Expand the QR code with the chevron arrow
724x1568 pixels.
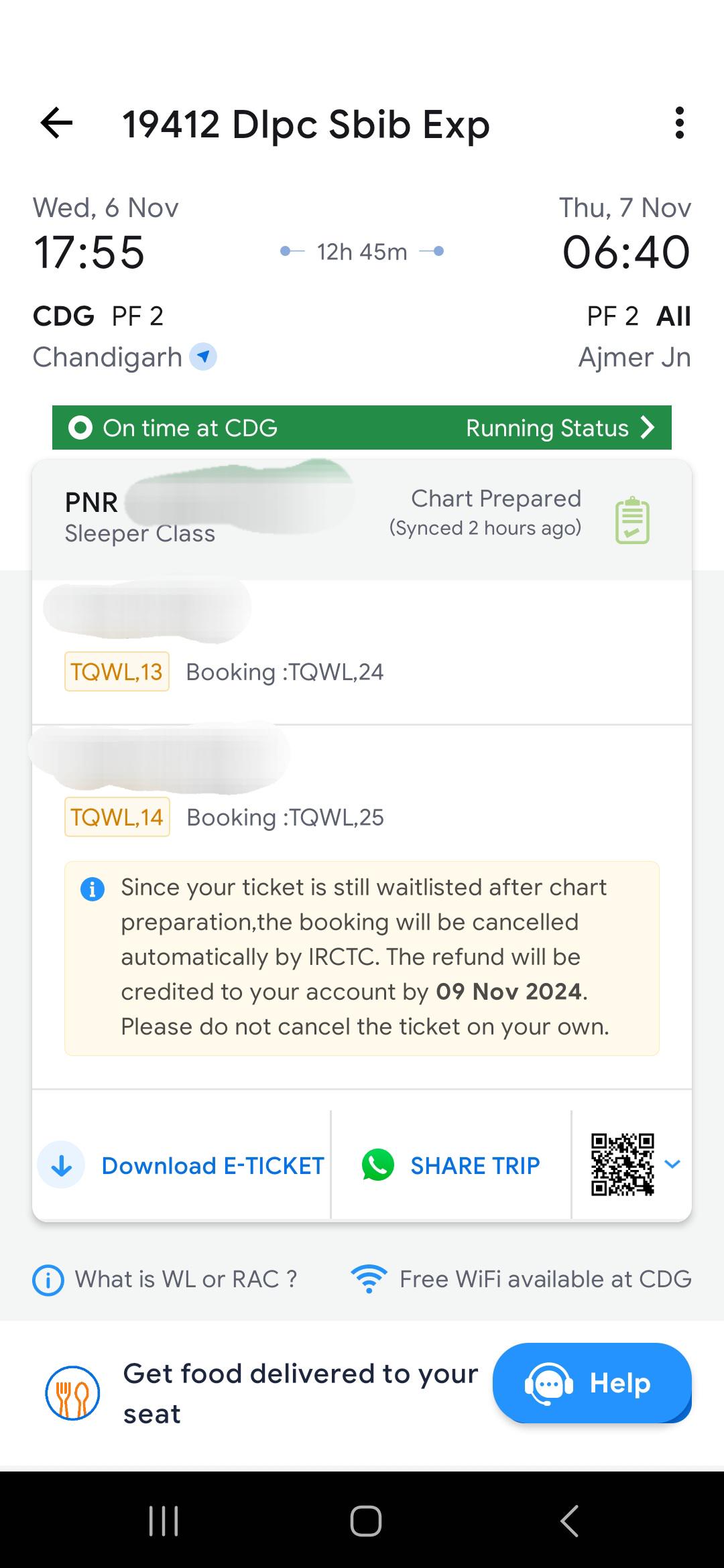pyautogui.click(x=673, y=1165)
